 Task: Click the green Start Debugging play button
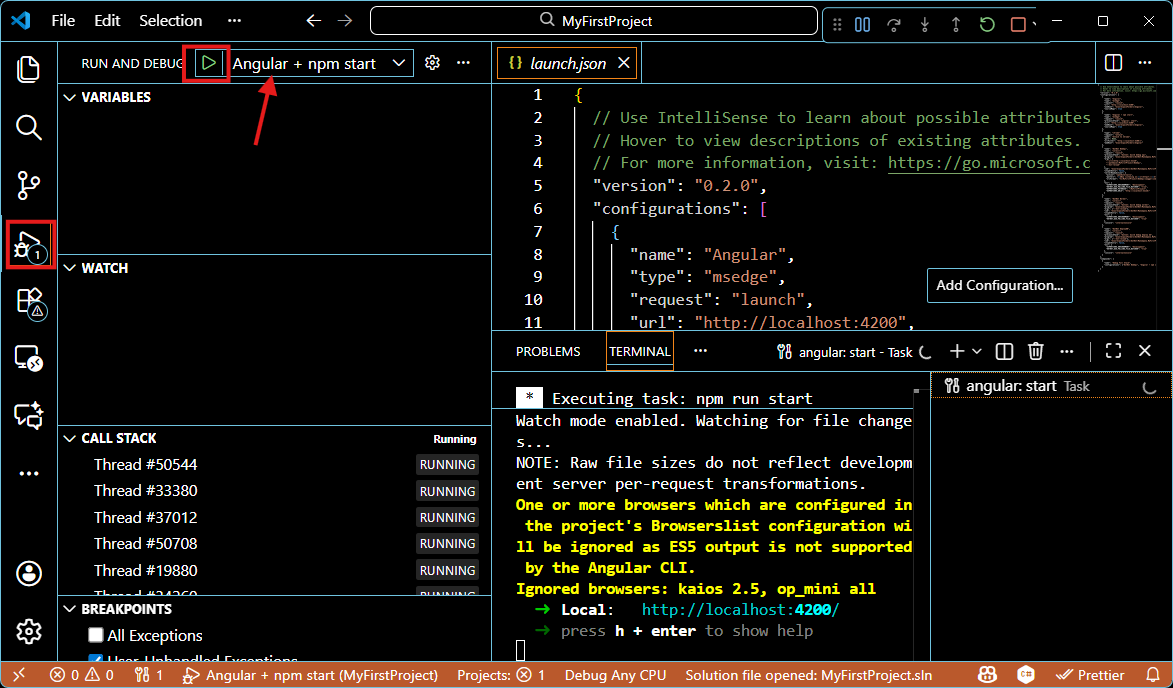[208, 63]
